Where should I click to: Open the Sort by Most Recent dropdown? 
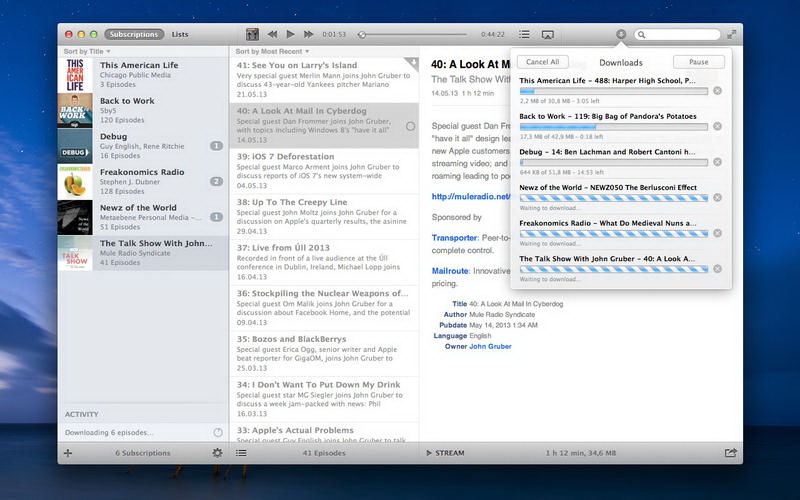pos(272,51)
